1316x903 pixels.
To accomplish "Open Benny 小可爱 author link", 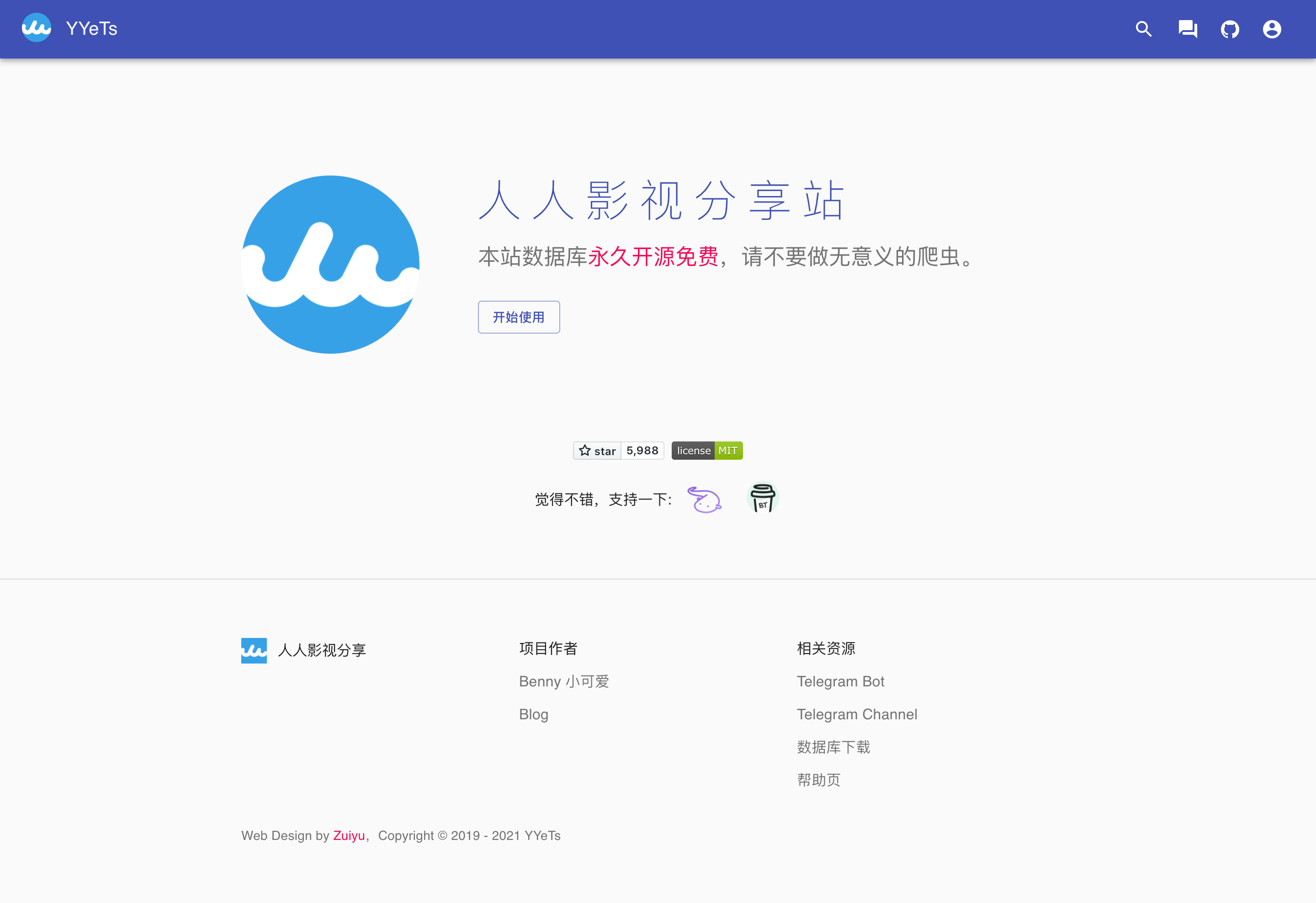I will coord(563,681).
